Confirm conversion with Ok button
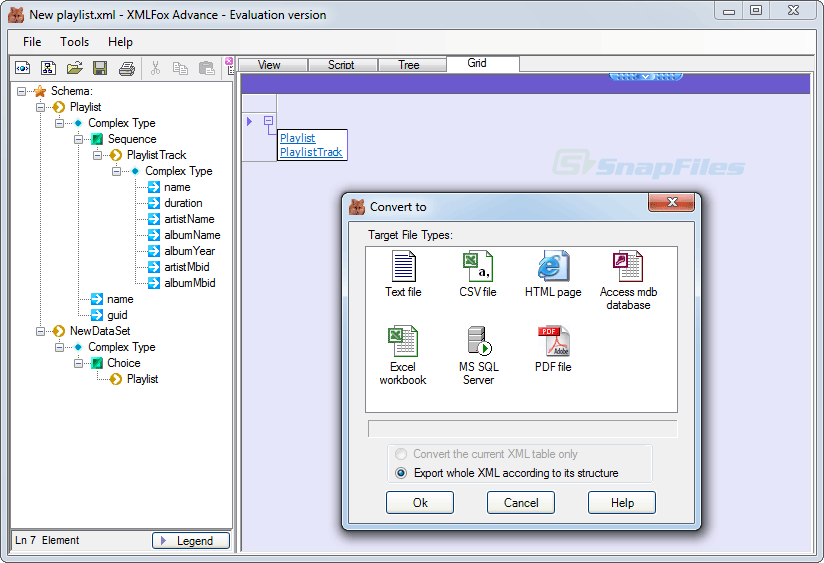This screenshot has height=563, width=824. (420, 503)
